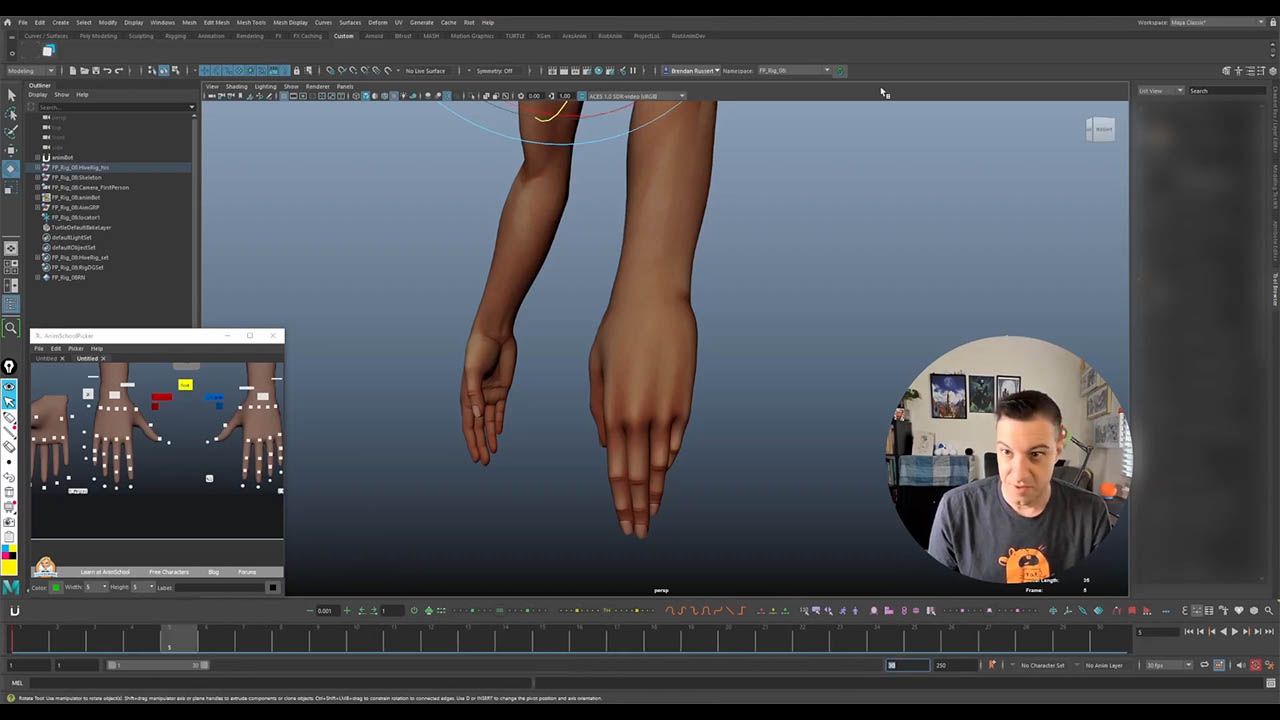Open the Deform menu
The height and width of the screenshot is (720, 1280).
click(x=377, y=22)
